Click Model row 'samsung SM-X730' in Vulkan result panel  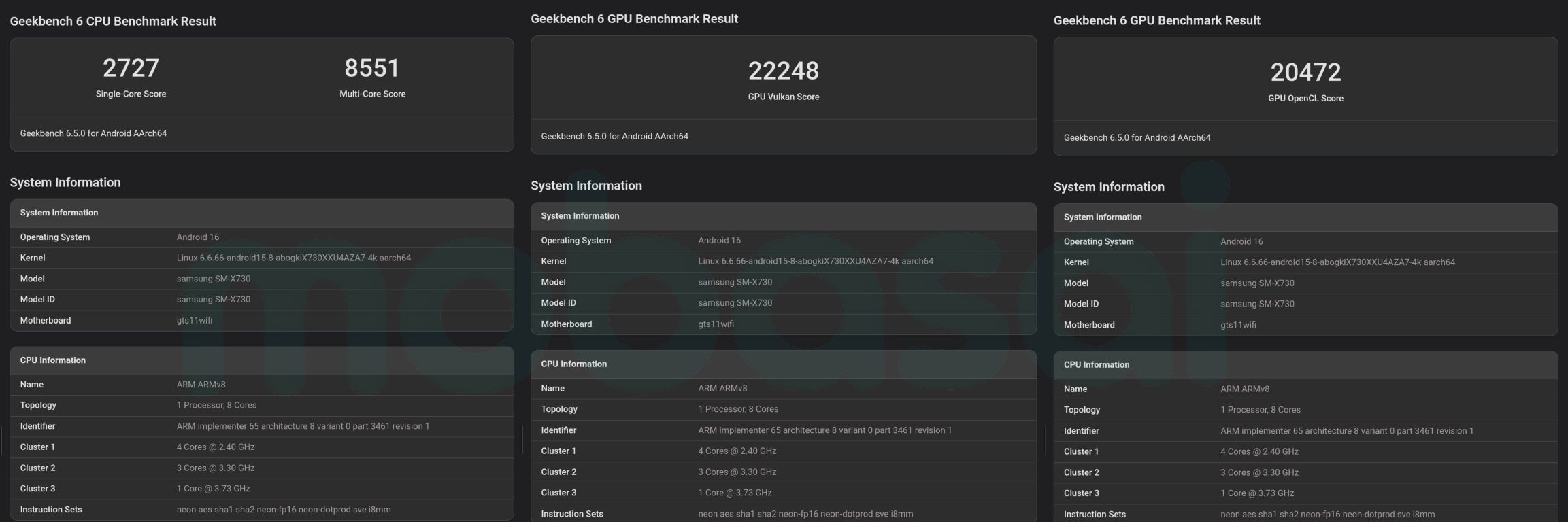[735, 282]
